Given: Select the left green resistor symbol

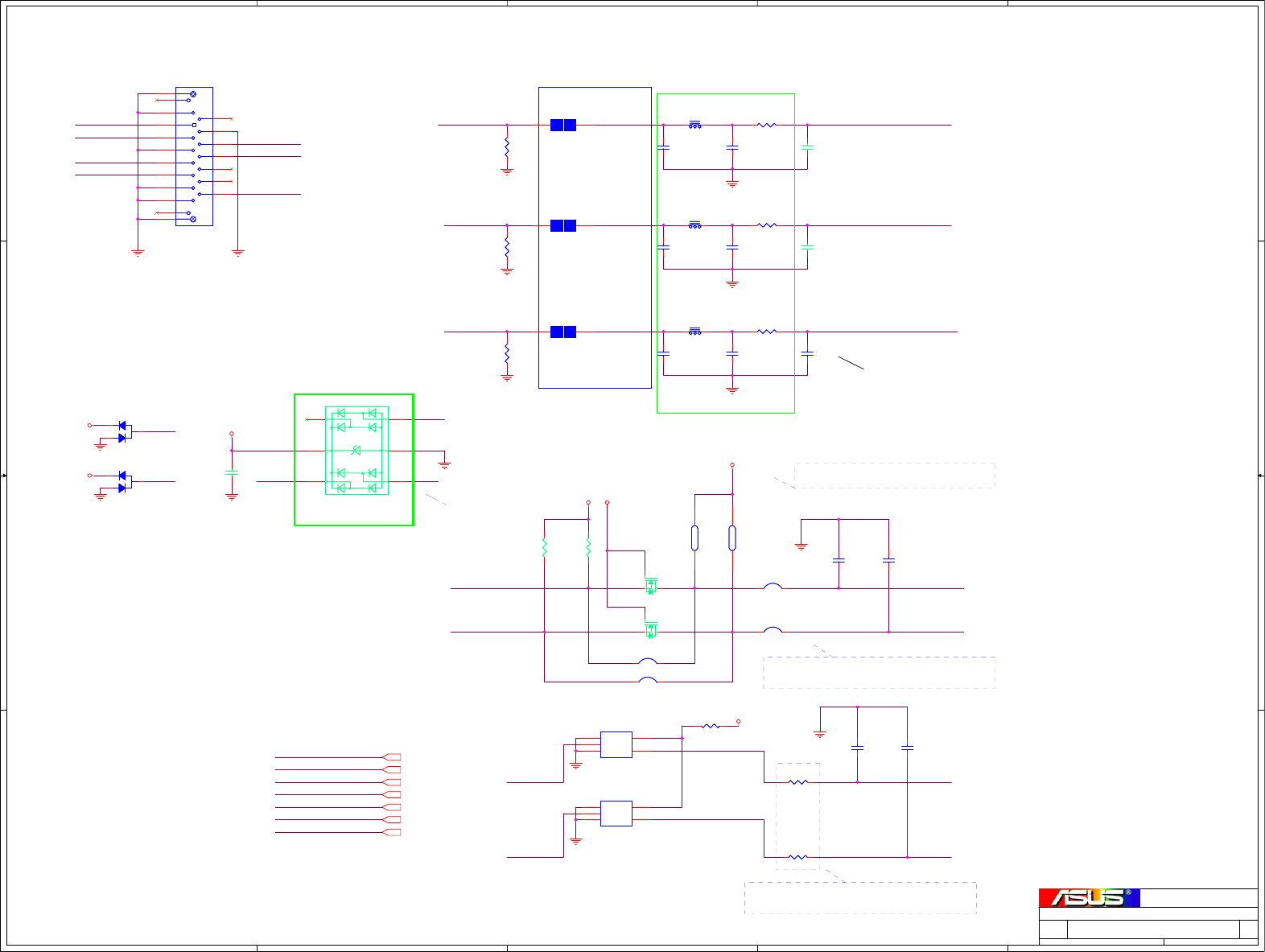Looking at the screenshot, I should pos(545,548).
